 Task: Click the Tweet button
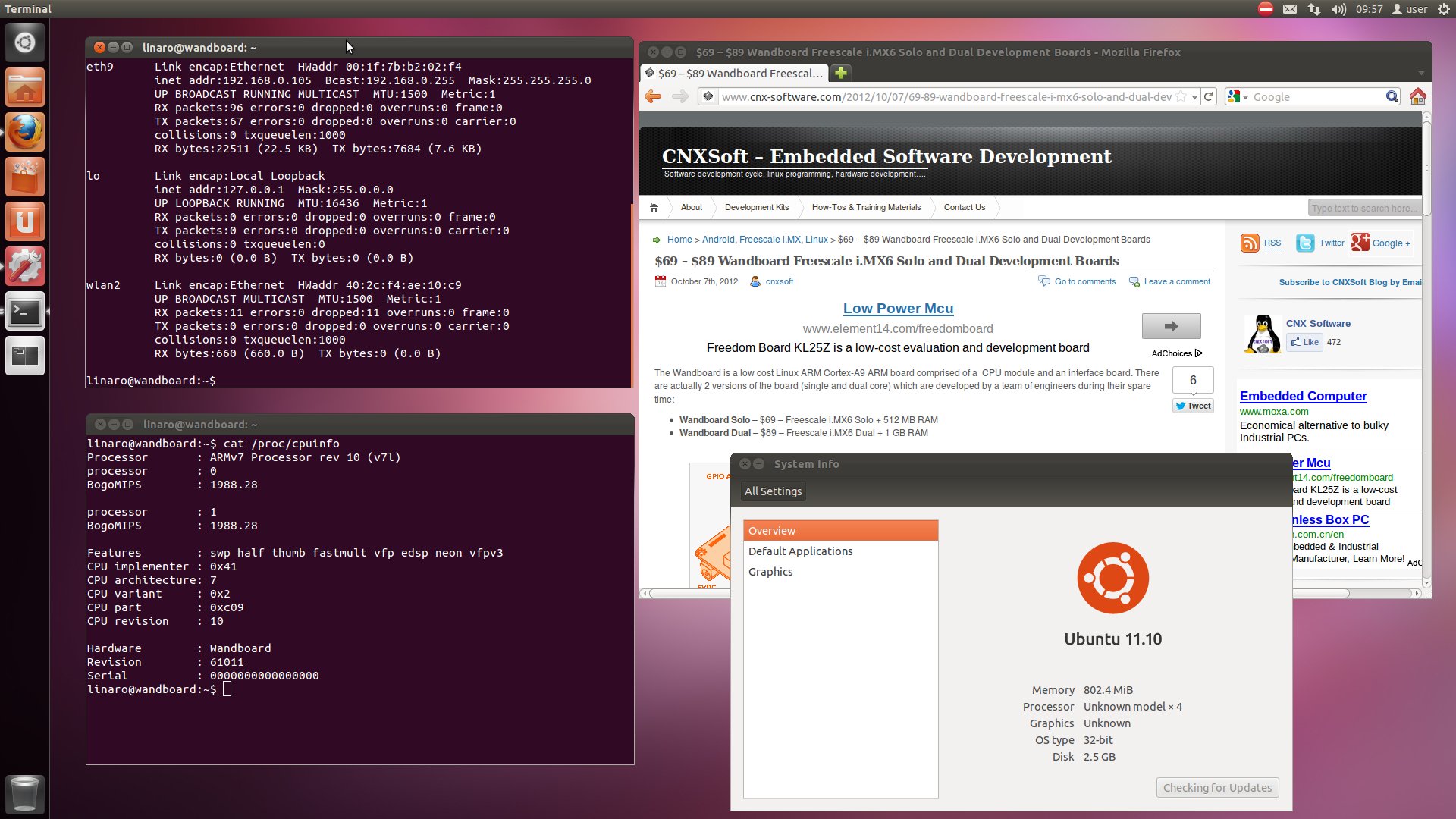click(1193, 406)
